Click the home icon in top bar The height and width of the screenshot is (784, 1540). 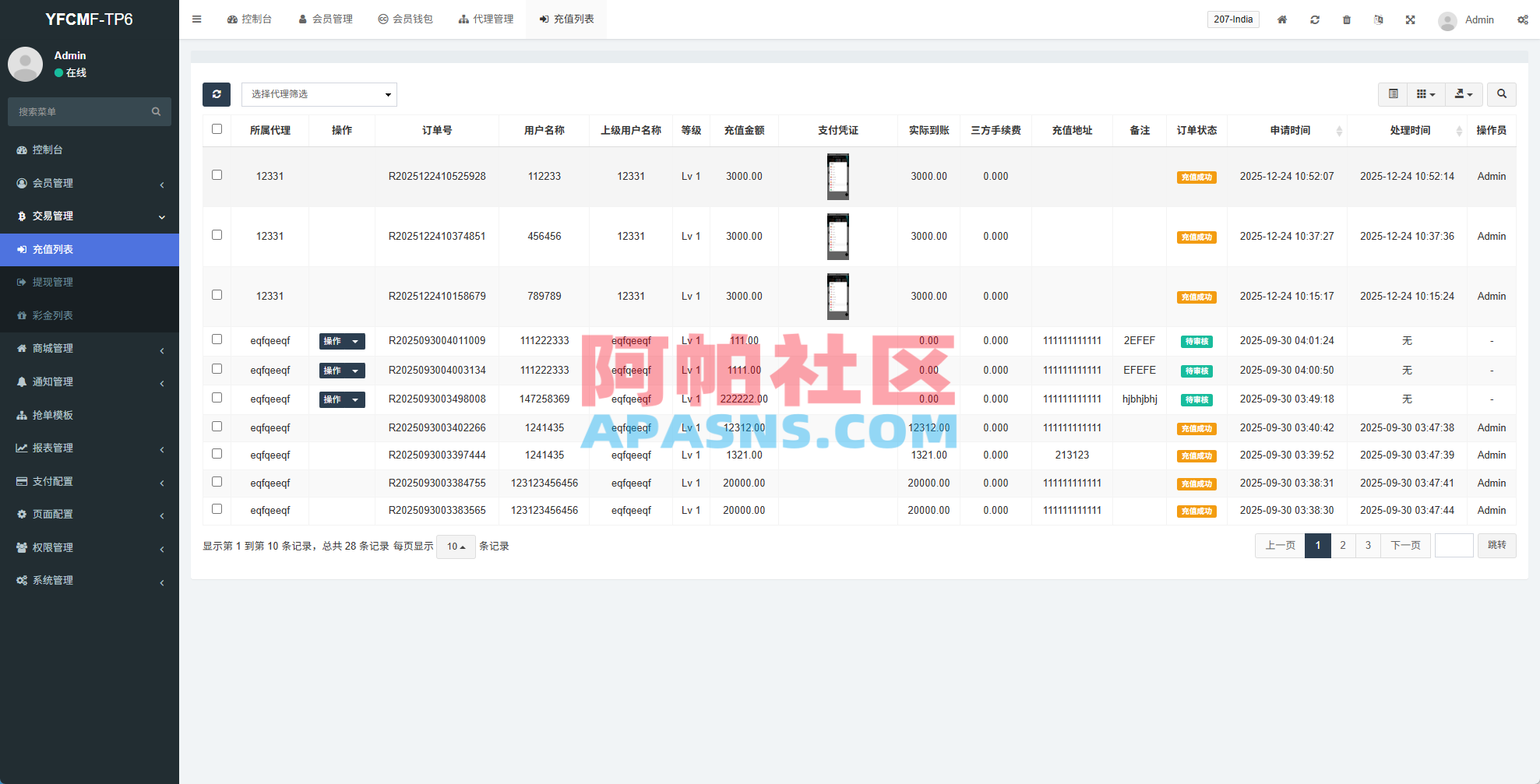[x=1282, y=19]
